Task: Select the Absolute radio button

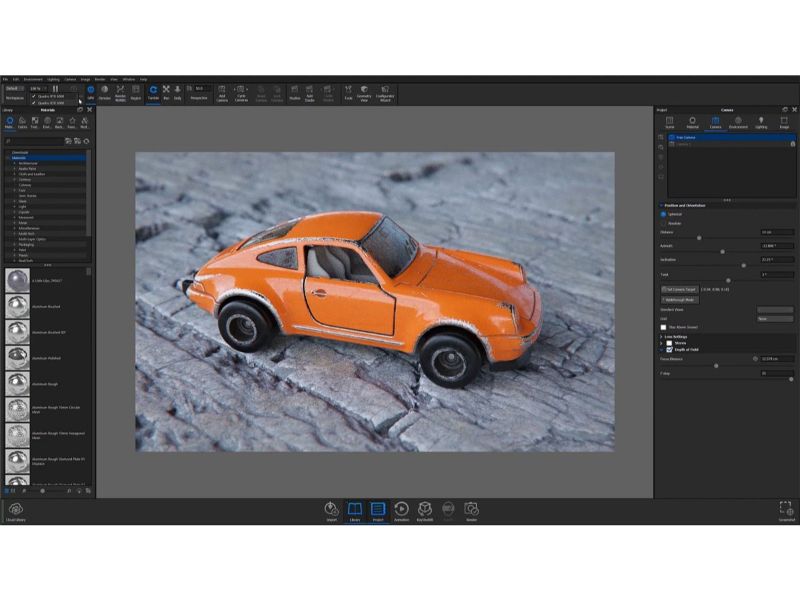Action: [663, 223]
